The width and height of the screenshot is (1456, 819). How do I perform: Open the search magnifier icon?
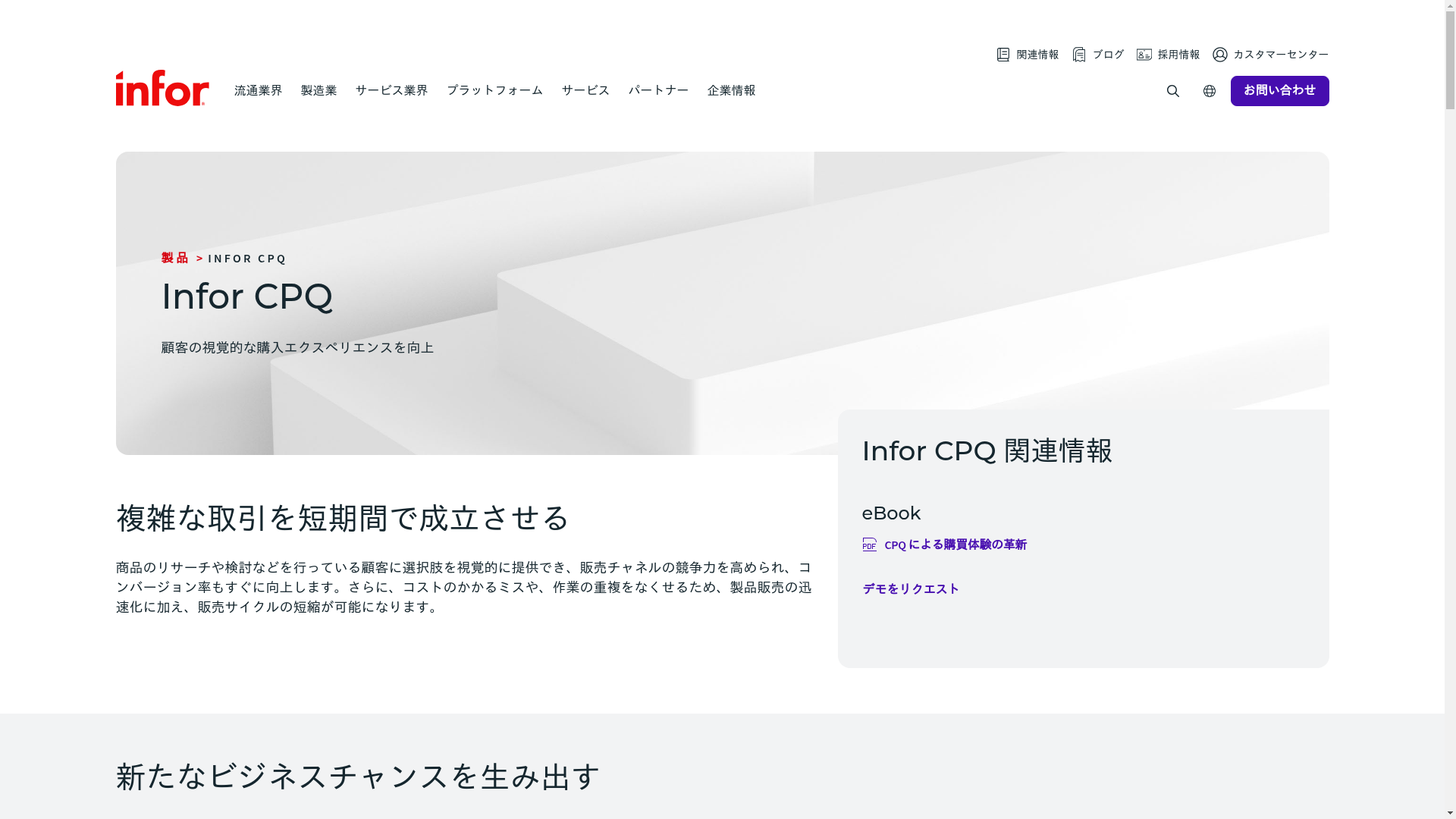click(1172, 91)
